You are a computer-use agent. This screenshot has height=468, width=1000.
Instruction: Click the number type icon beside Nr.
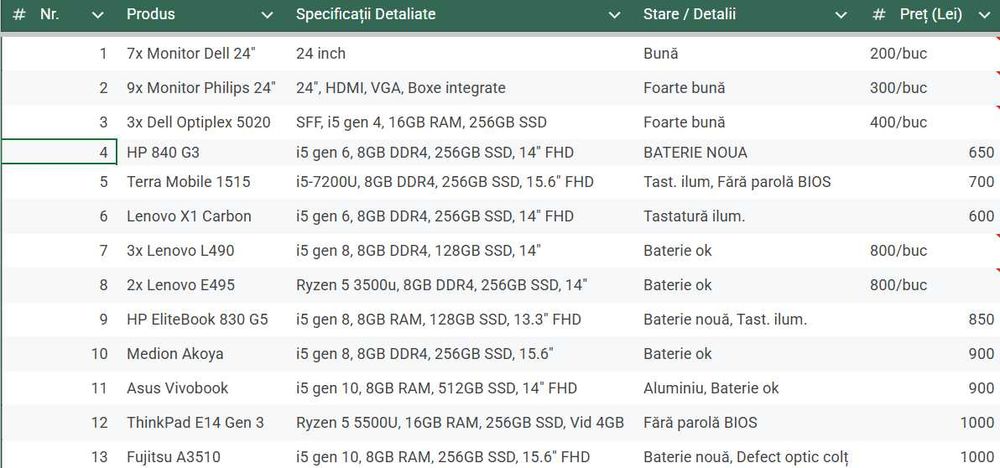[19, 14]
